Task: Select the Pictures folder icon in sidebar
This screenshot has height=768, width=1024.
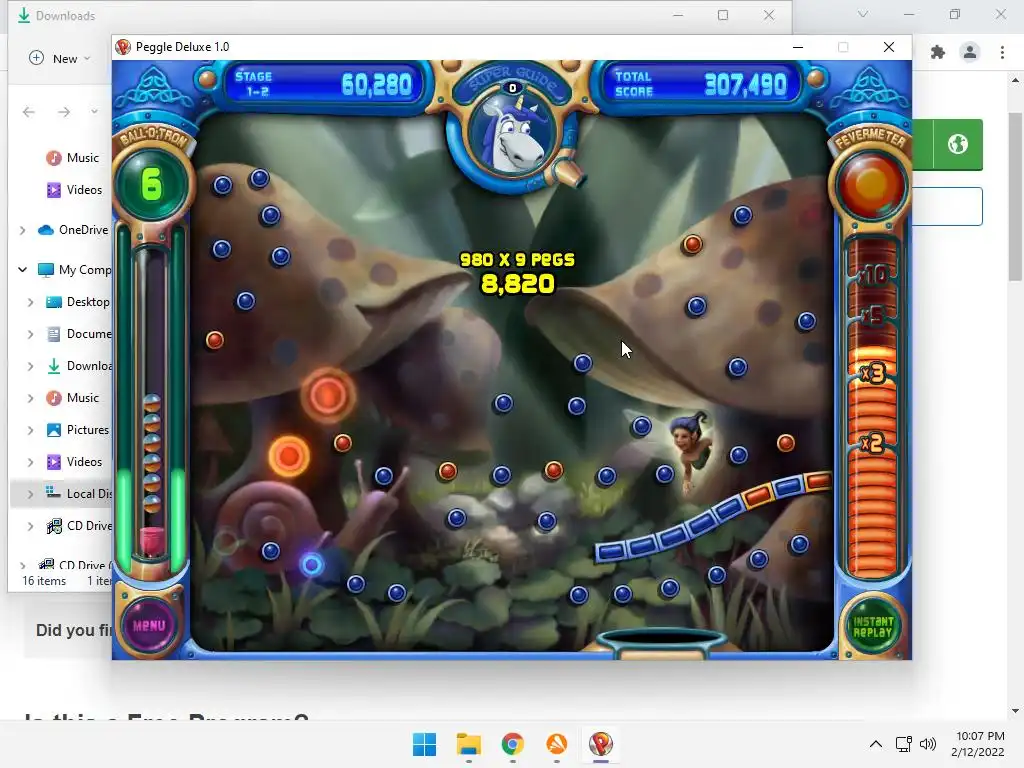Action: (54, 430)
